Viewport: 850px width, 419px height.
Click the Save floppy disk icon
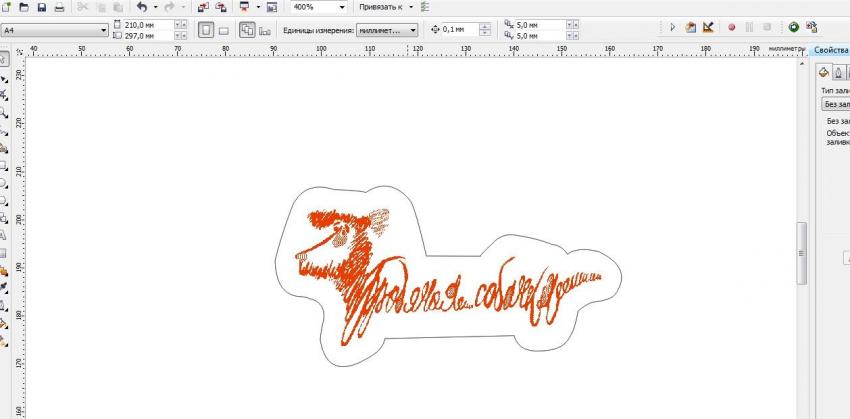(41, 7)
